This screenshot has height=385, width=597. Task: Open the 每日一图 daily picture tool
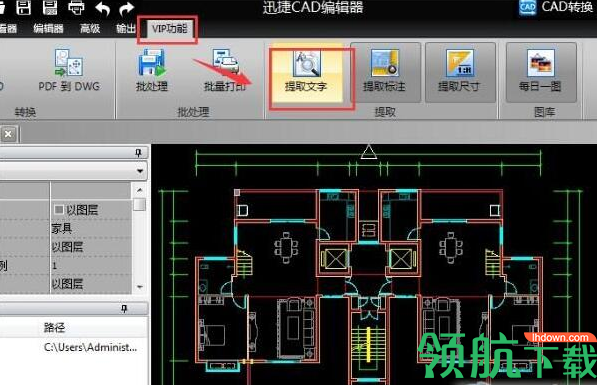point(541,72)
